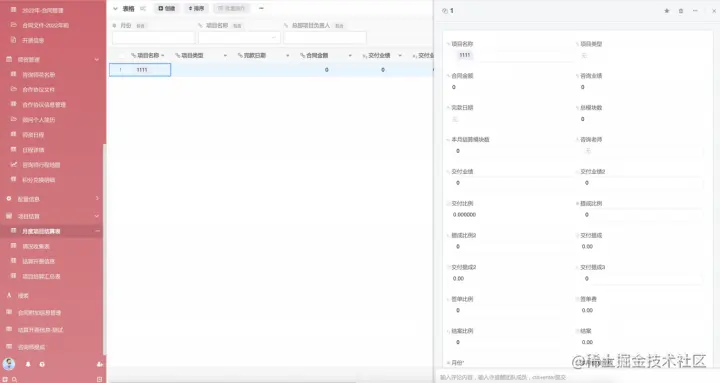Open the chart-icon map item in the sidebar
This screenshot has width=720, height=383.
click(41, 165)
